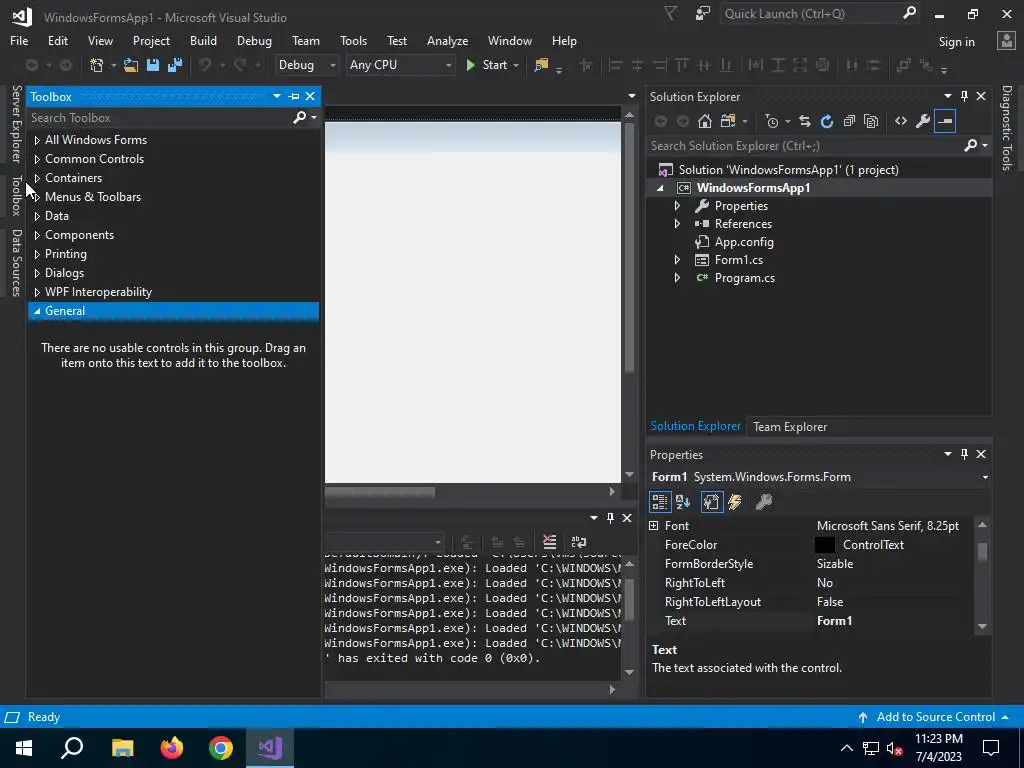Open Firefox from the Windows taskbar

(x=172, y=748)
